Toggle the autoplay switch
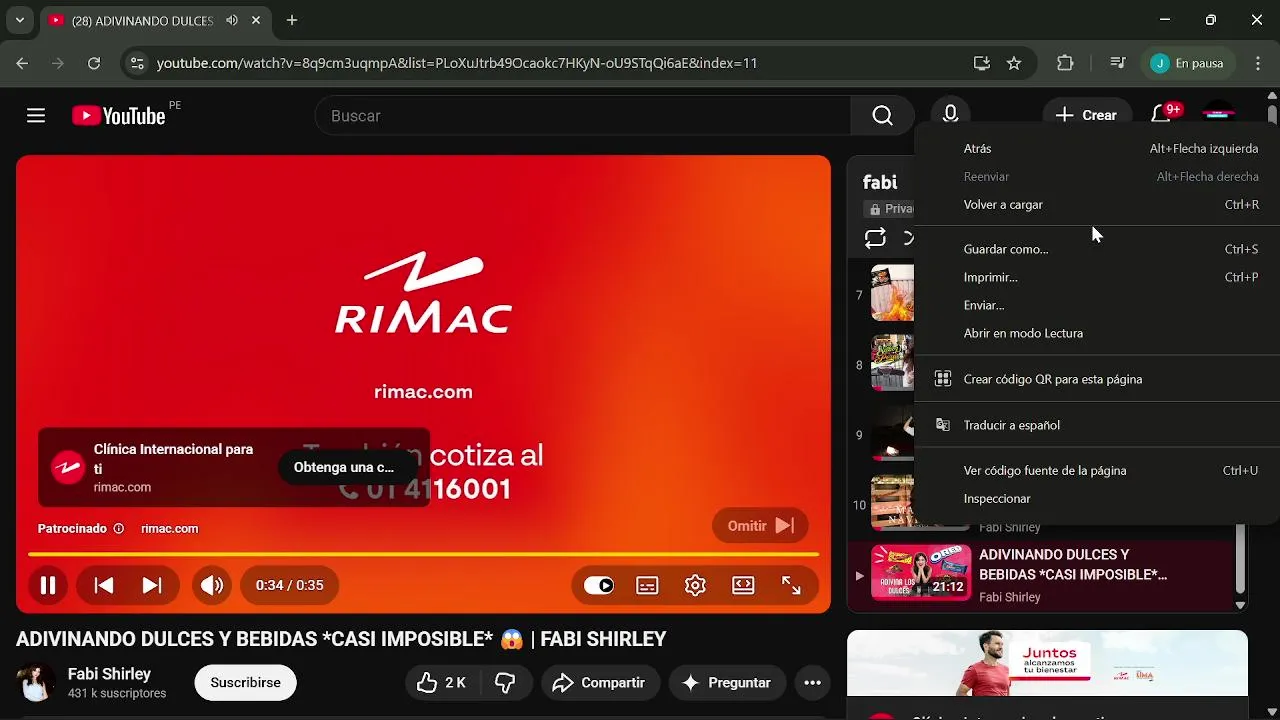Screen dimensions: 1280x720 coord(599,586)
